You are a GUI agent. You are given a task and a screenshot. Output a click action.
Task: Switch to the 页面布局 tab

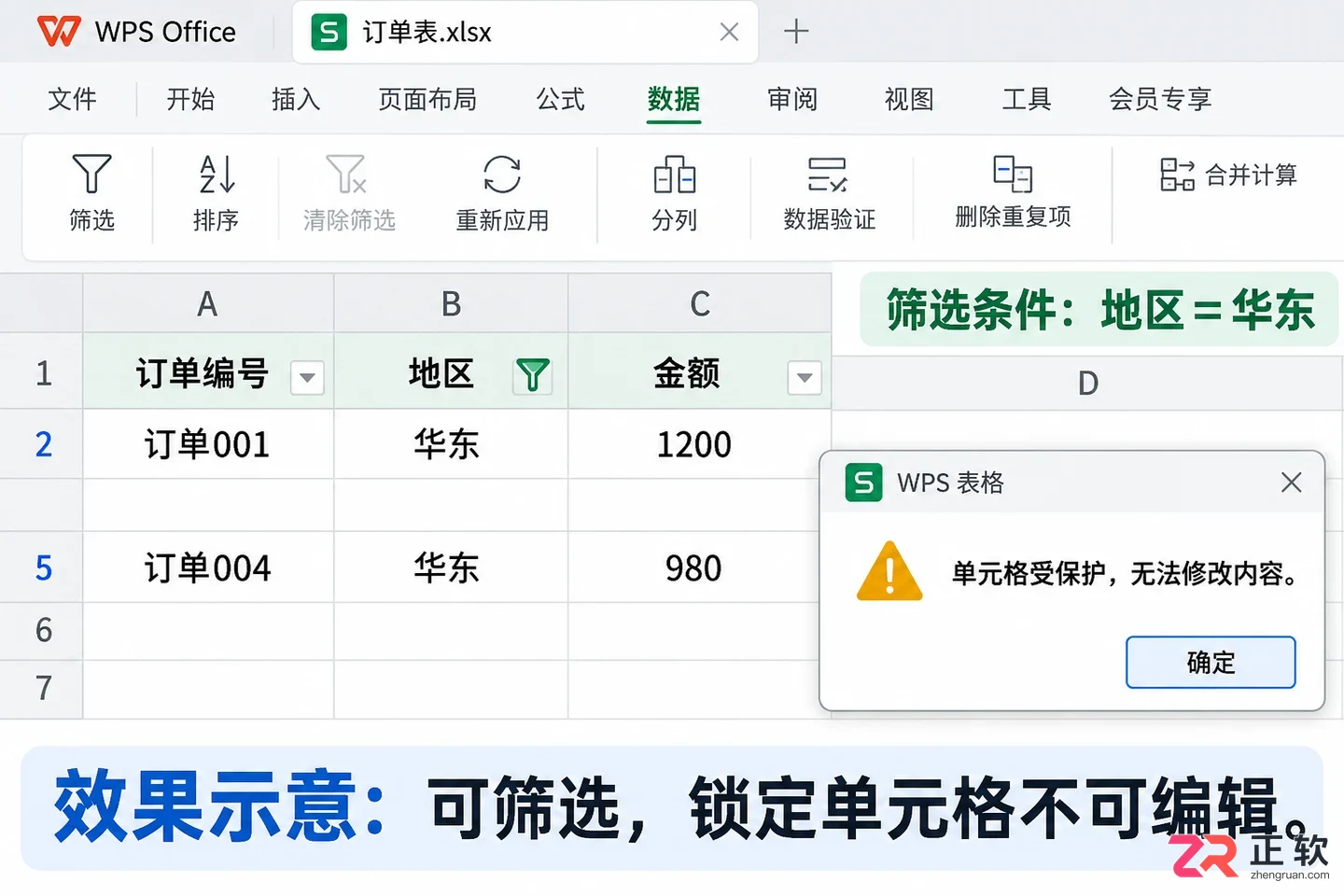pos(427,99)
